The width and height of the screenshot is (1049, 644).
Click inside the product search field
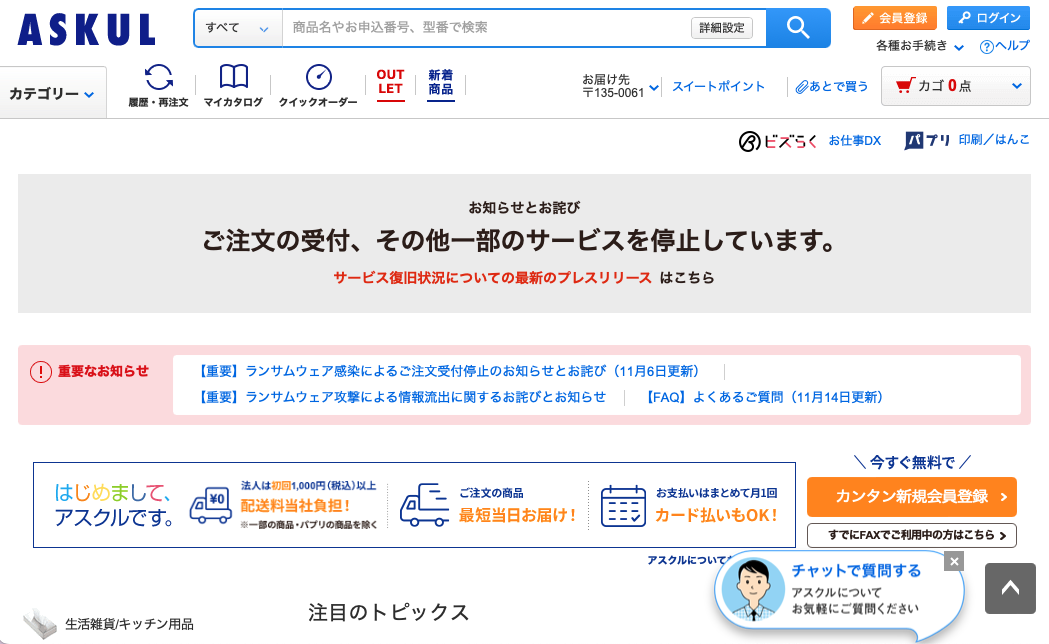pyautogui.click(x=485, y=28)
